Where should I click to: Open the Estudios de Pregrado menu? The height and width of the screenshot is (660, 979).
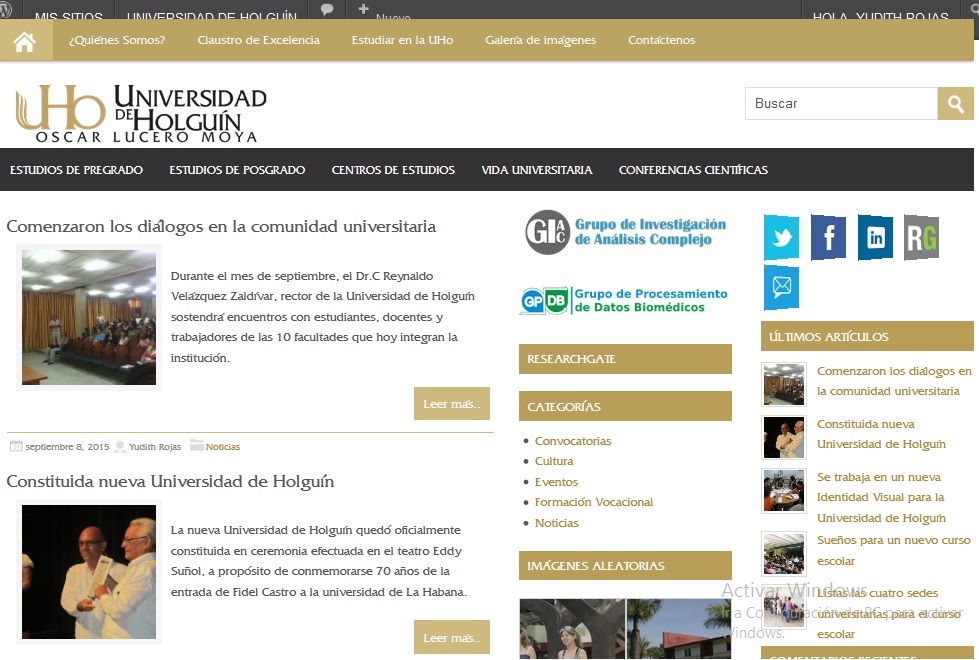tap(76, 170)
